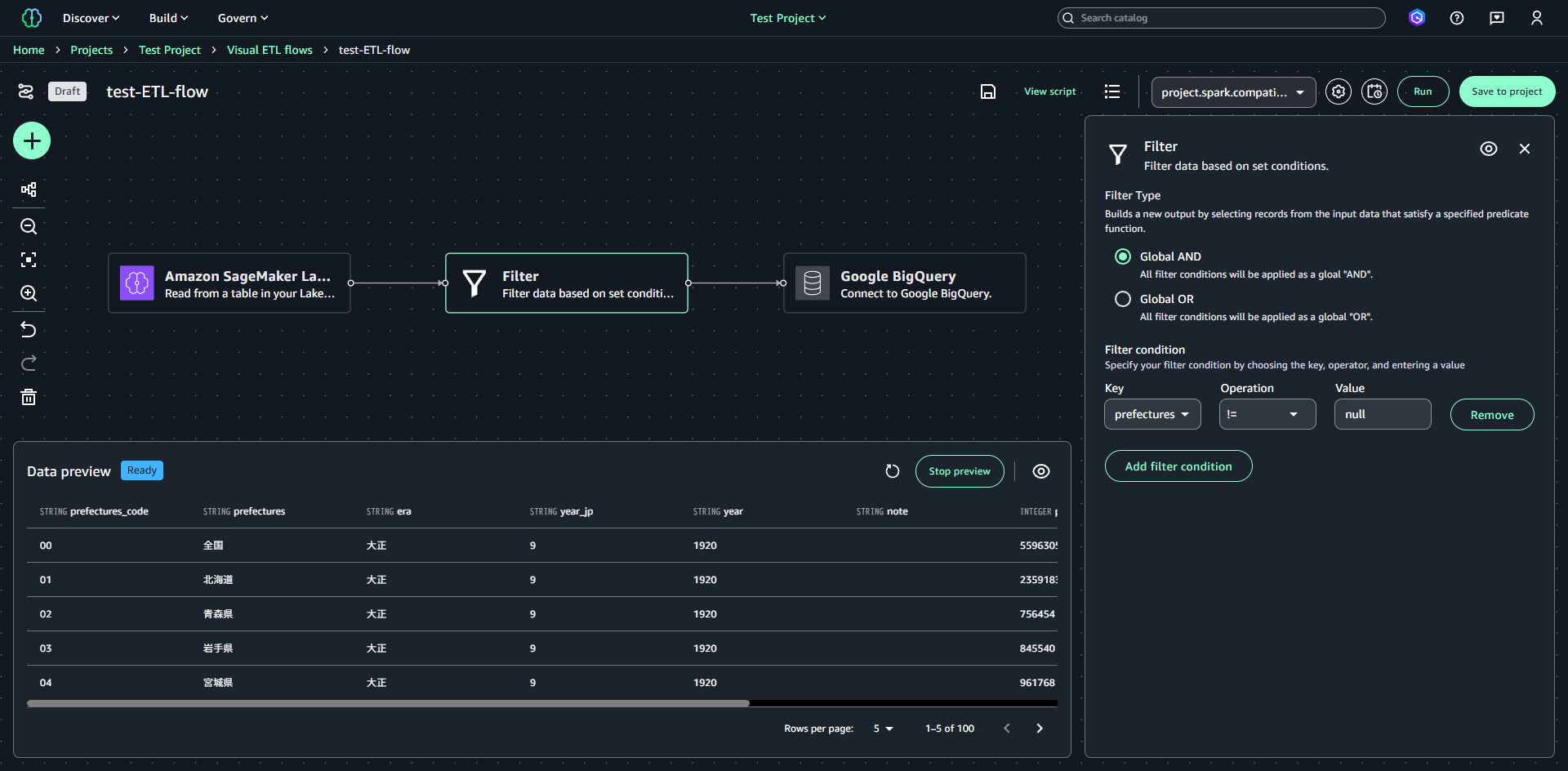The image size is (1568, 771).
Task: Close the Filter panel
Action: (1525, 149)
